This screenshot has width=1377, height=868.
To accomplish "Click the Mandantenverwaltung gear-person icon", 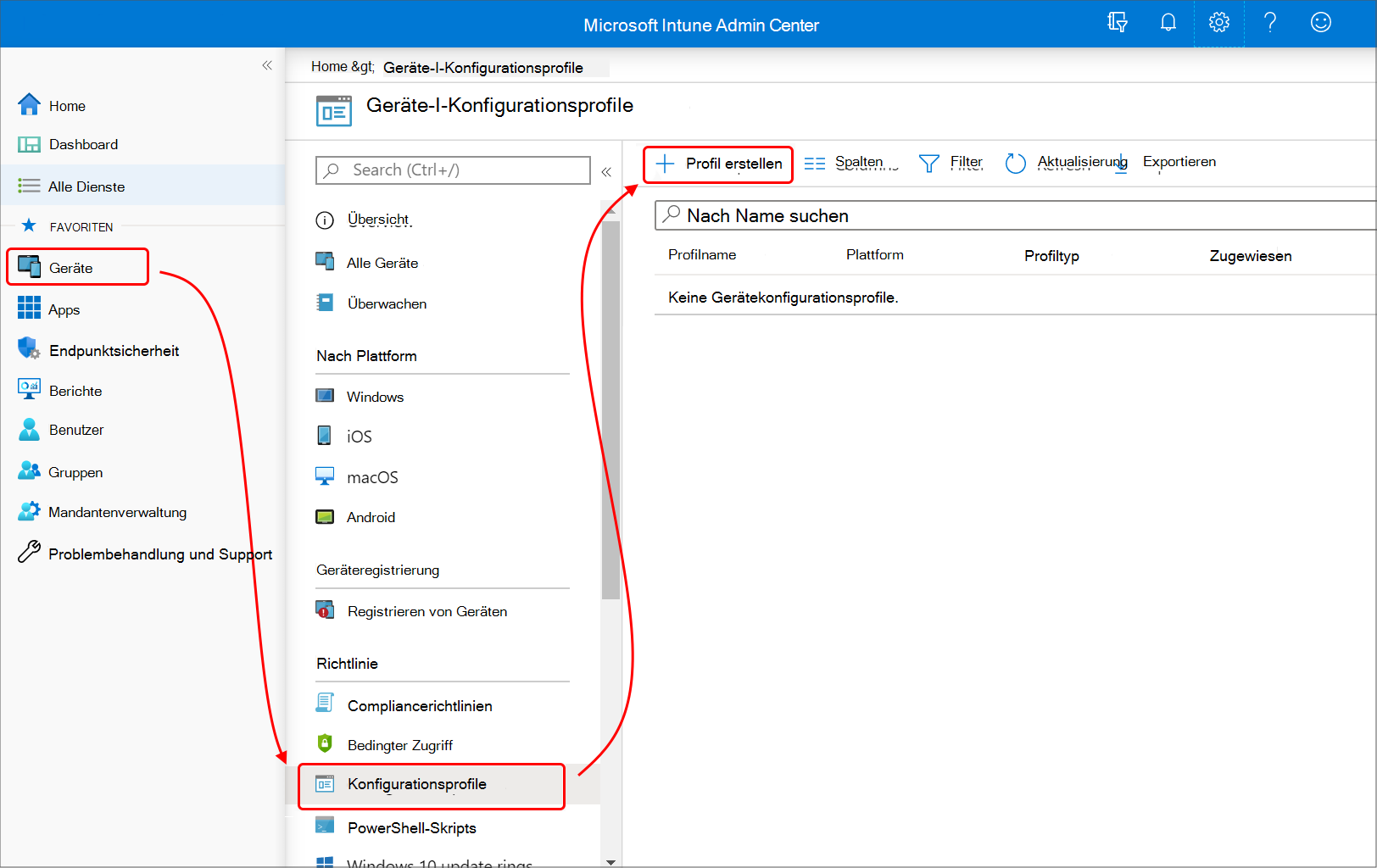I will click(x=29, y=510).
